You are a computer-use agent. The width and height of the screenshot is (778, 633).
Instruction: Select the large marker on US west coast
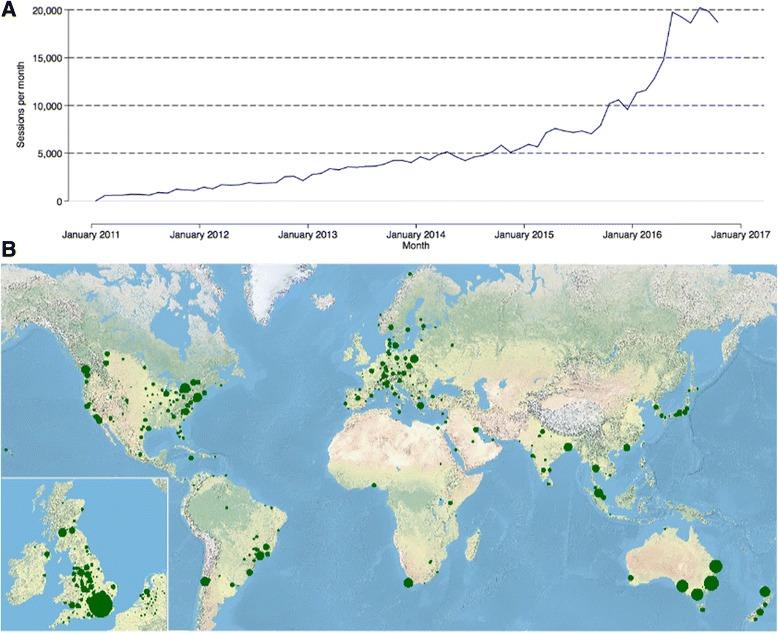[96, 416]
